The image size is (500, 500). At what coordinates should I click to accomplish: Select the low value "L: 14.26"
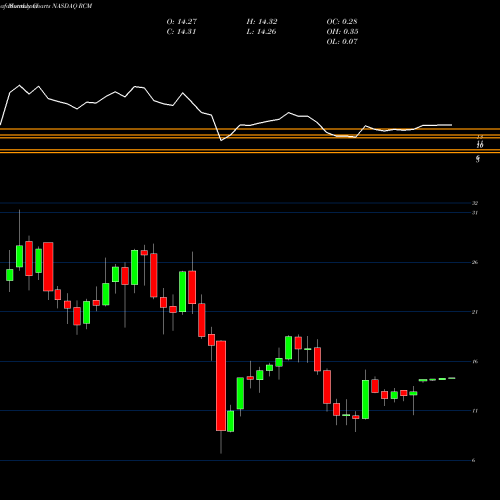(x=261, y=32)
